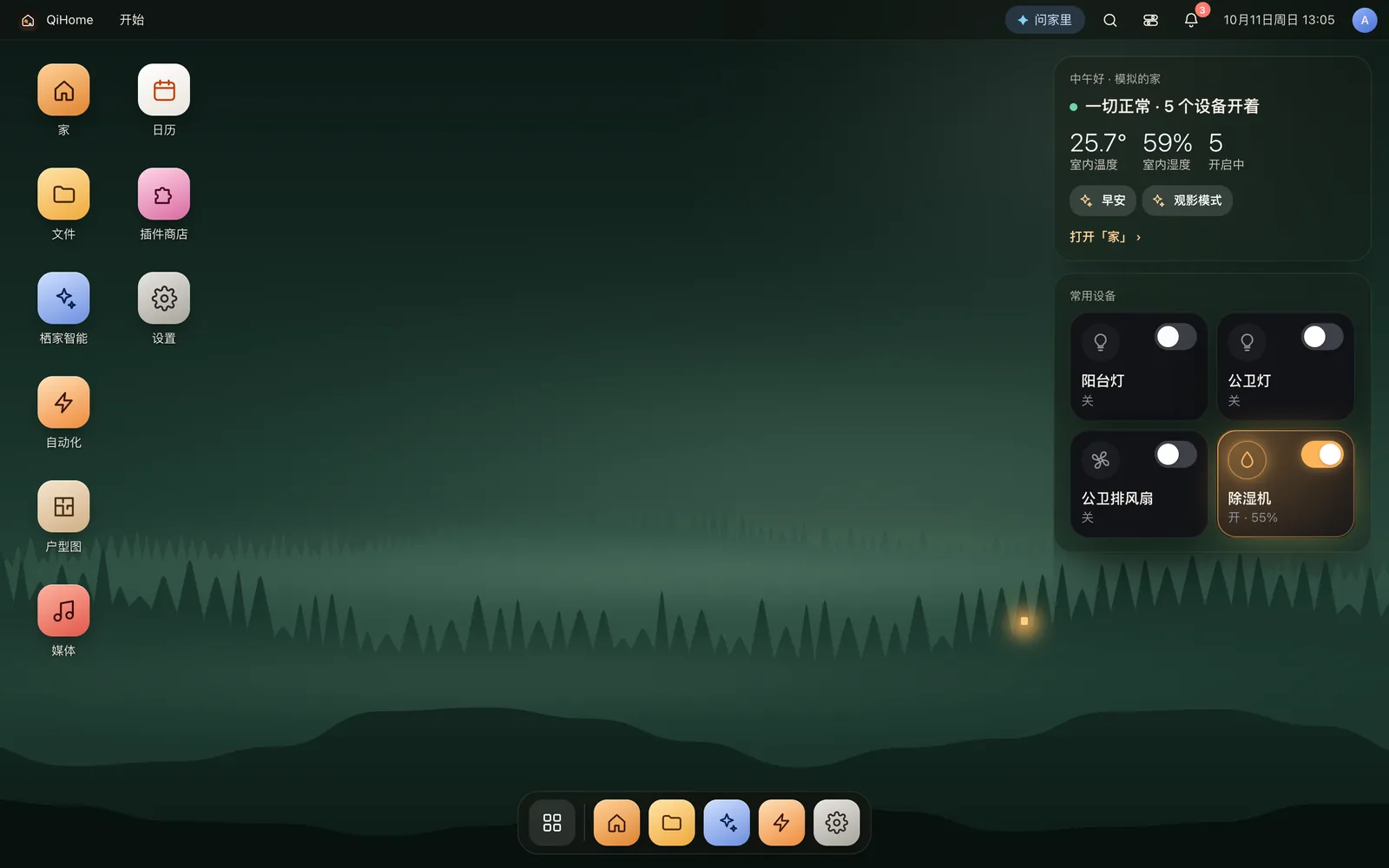Image resolution: width=1389 pixels, height=868 pixels.
Task: Open the 文件 desktop app icon
Action: pyautogui.click(x=63, y=194)
